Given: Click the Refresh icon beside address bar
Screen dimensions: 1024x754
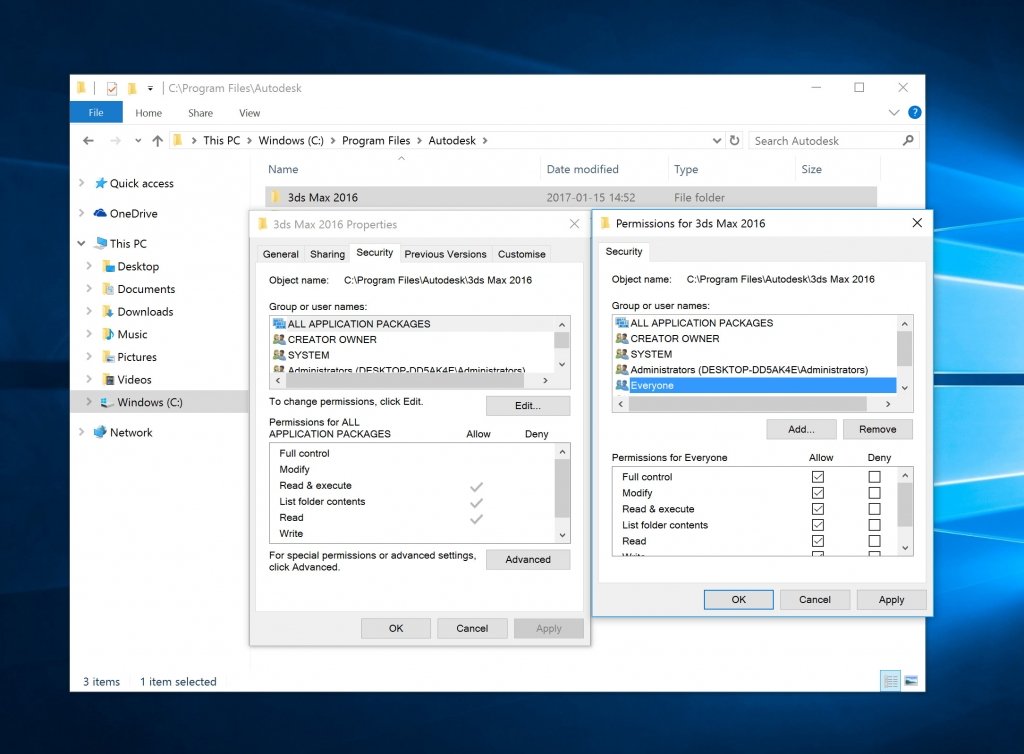Looking at the screenshot, I should coord(735,140).
